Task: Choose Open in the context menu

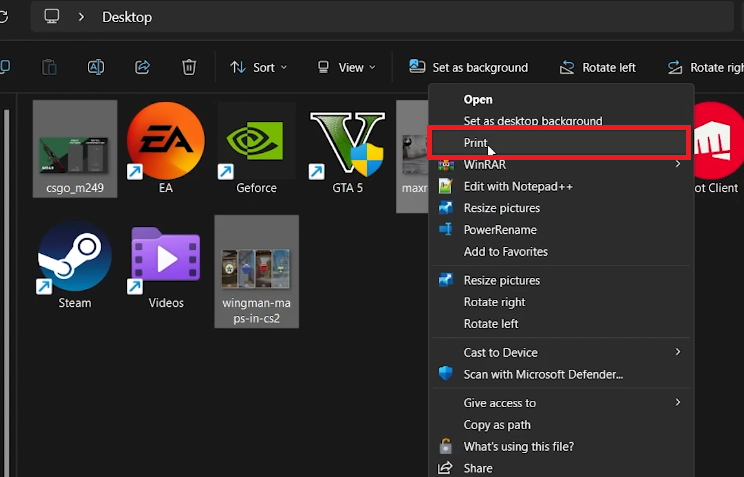Action: click(561, 100)
